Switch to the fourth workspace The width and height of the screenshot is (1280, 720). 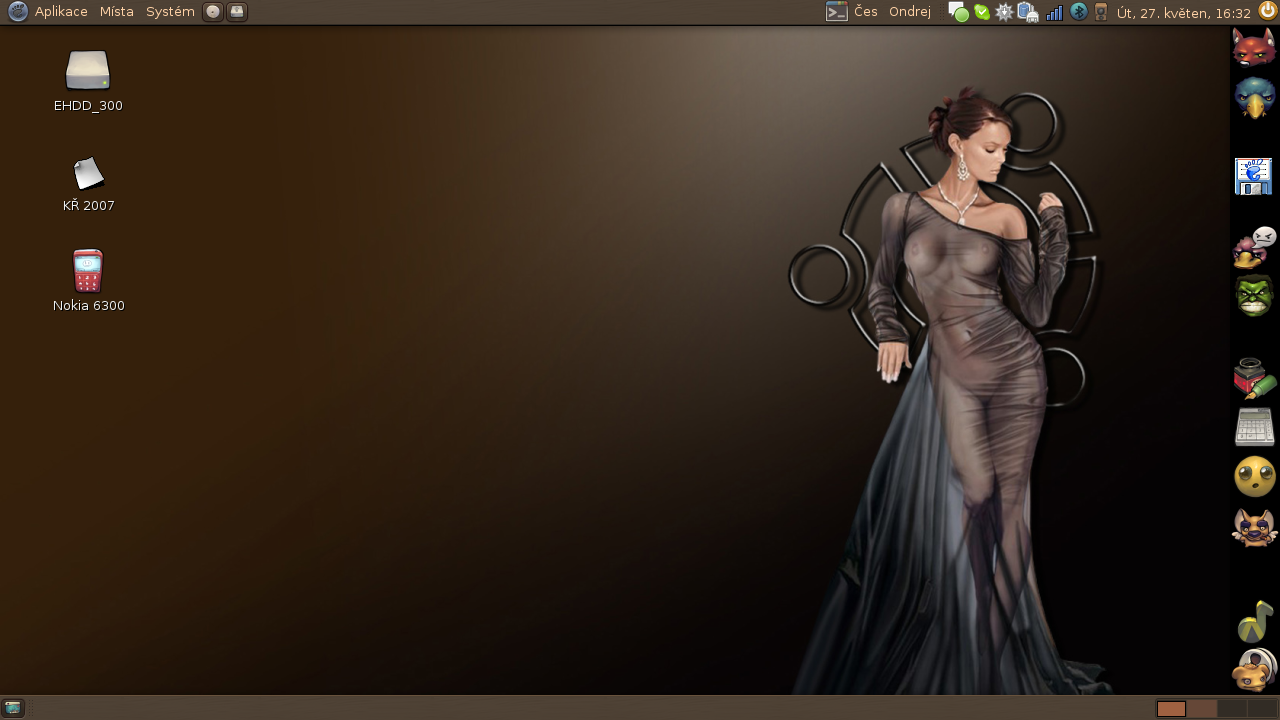[1262, 709]
